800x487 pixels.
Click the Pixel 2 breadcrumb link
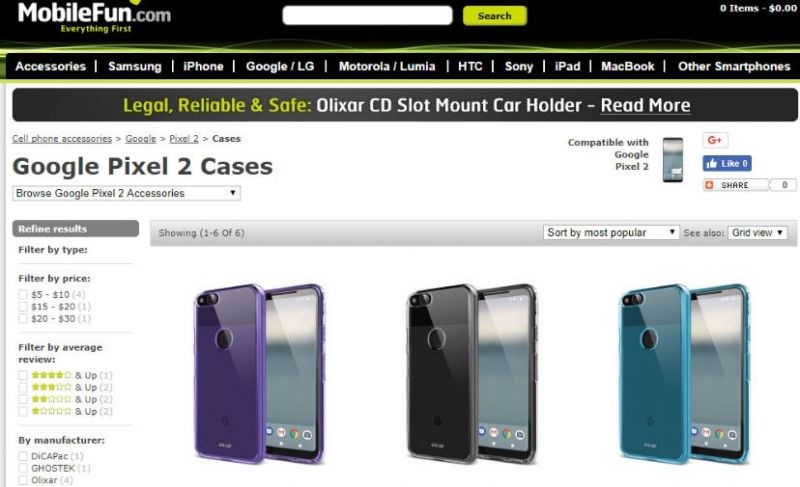click(184, 139)
